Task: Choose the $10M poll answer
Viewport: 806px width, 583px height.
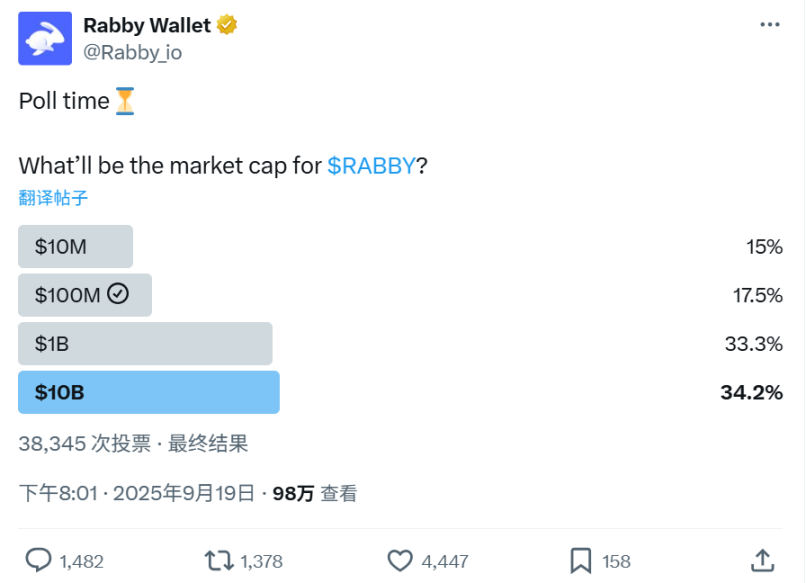Action: 75,246
